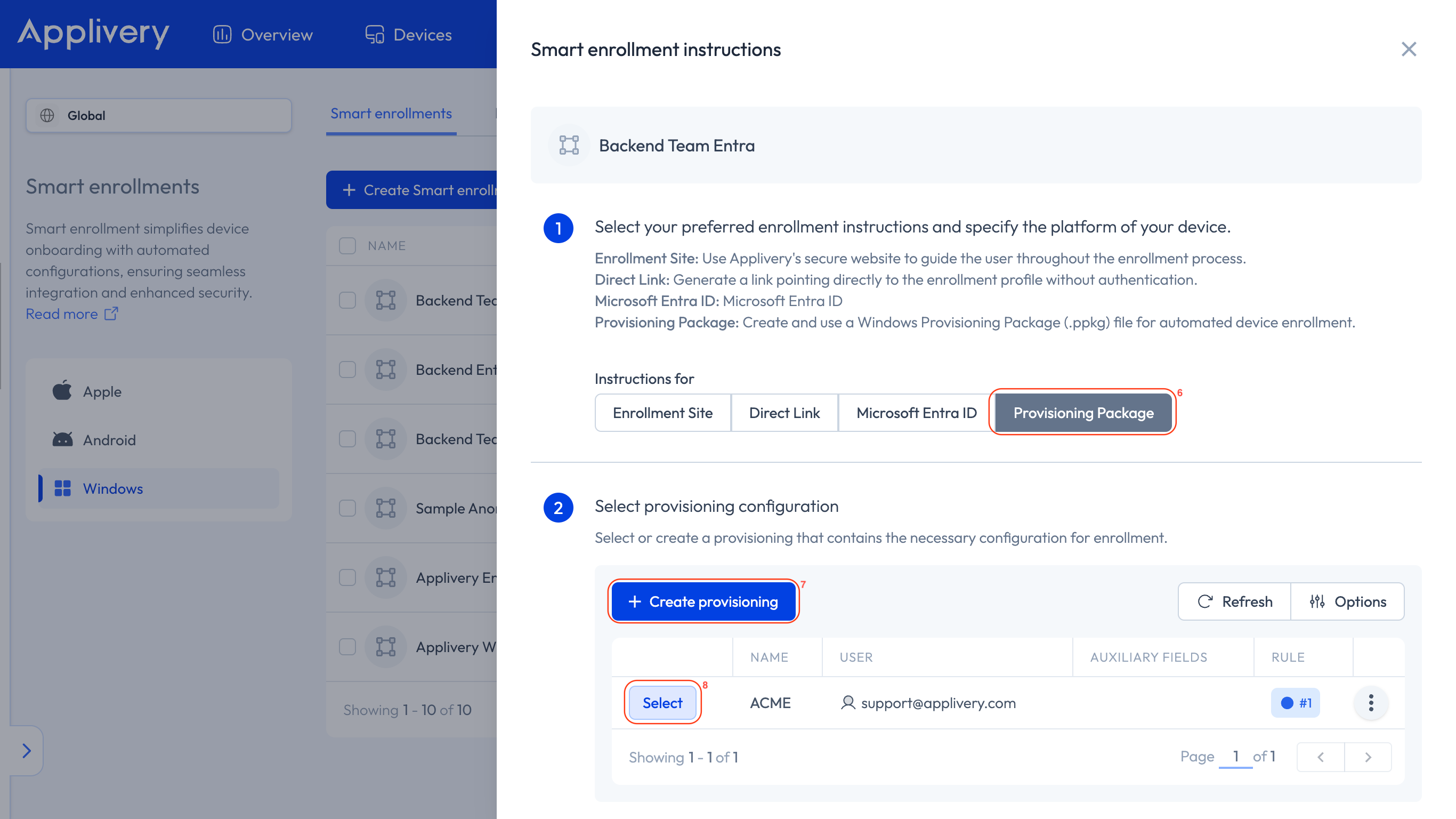The image size is (1456, 819).
Task: Open provisioning table Options
Action: 1348,602
